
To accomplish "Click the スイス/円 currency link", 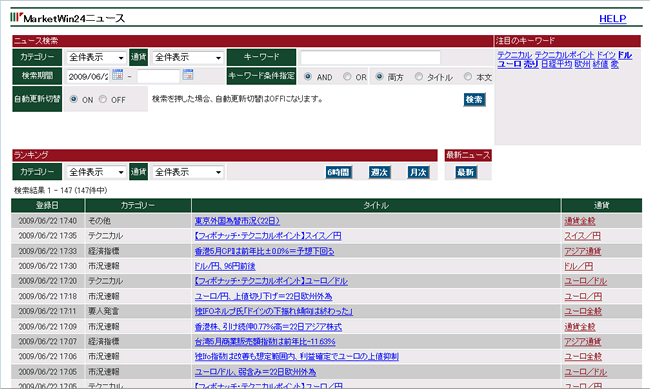I will coord(582,236).
